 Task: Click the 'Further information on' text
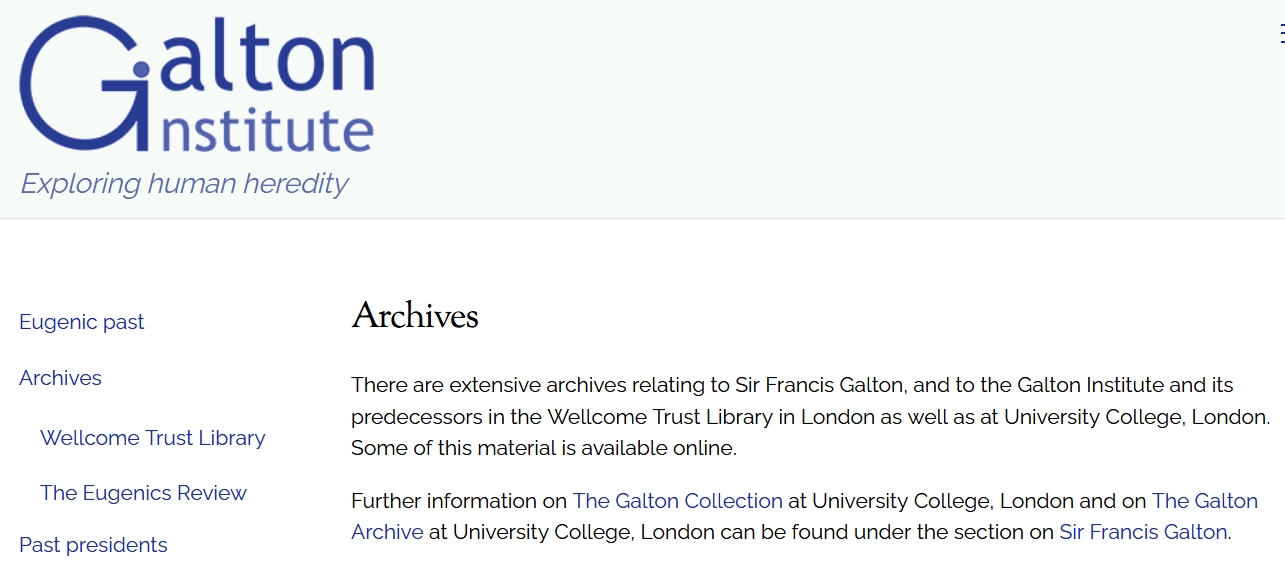[459, 501]
